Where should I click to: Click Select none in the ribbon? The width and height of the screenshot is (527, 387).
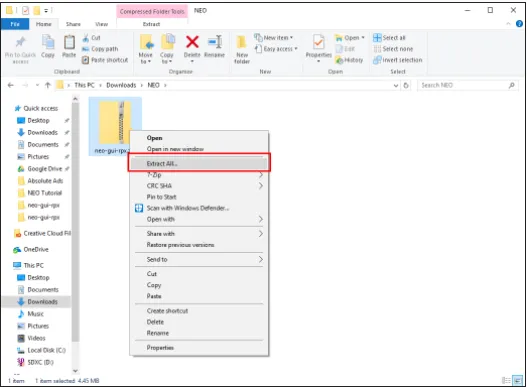click(x=393, y=49)
